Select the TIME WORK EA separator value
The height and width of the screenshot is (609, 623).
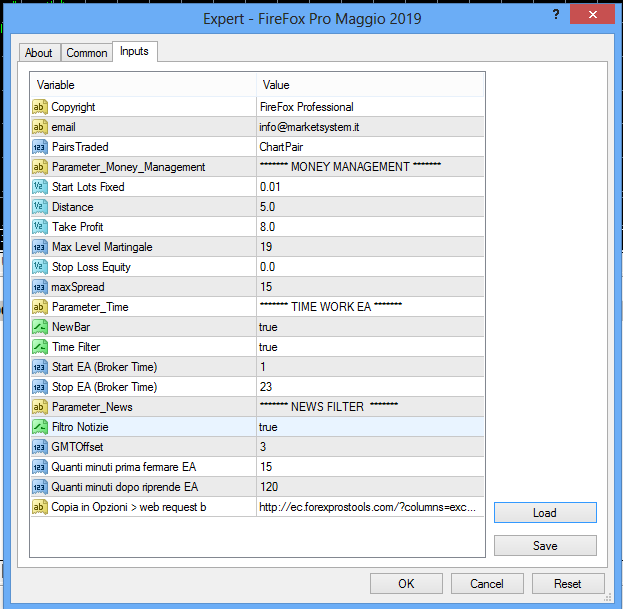point(370,307)
